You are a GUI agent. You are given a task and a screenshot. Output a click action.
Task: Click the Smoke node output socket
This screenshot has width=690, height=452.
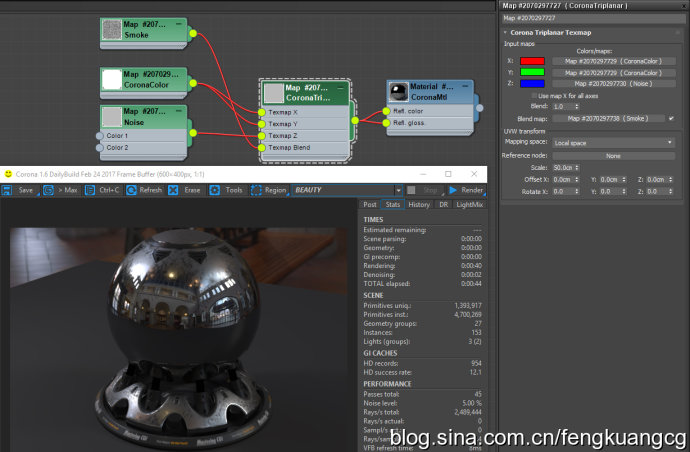click(x=193, y=33)
